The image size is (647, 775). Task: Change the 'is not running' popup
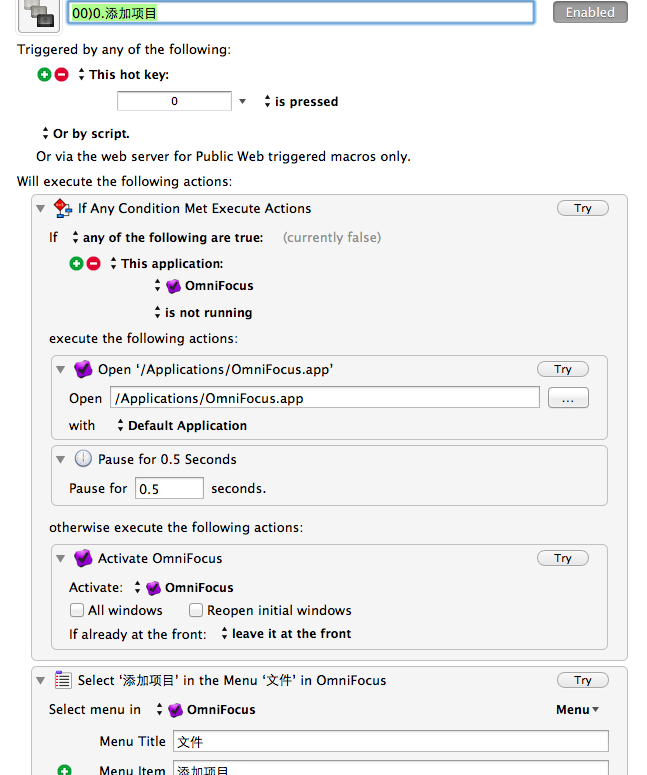tap(203, 312)
